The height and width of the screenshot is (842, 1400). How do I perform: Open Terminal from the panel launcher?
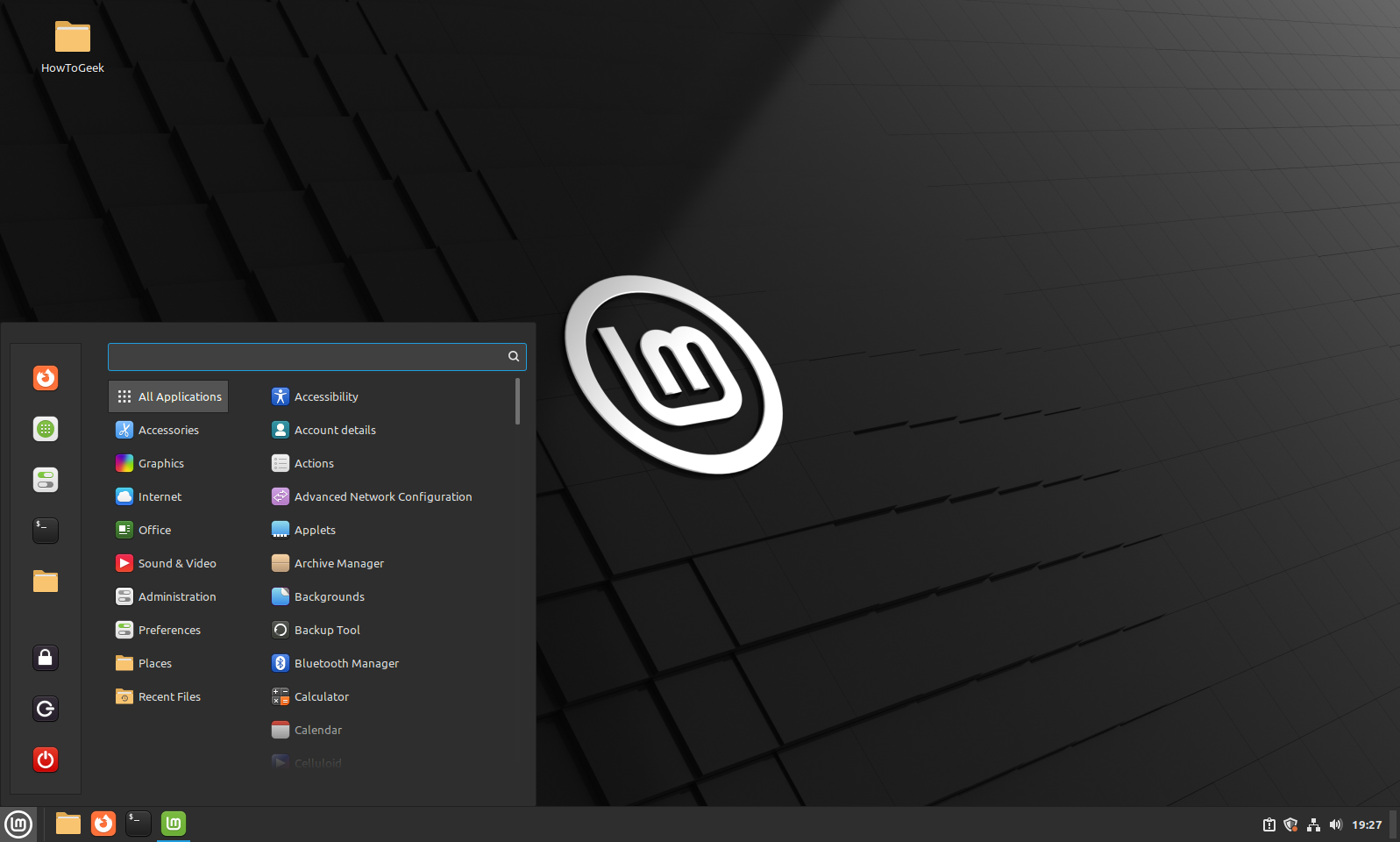click(139, 824)
